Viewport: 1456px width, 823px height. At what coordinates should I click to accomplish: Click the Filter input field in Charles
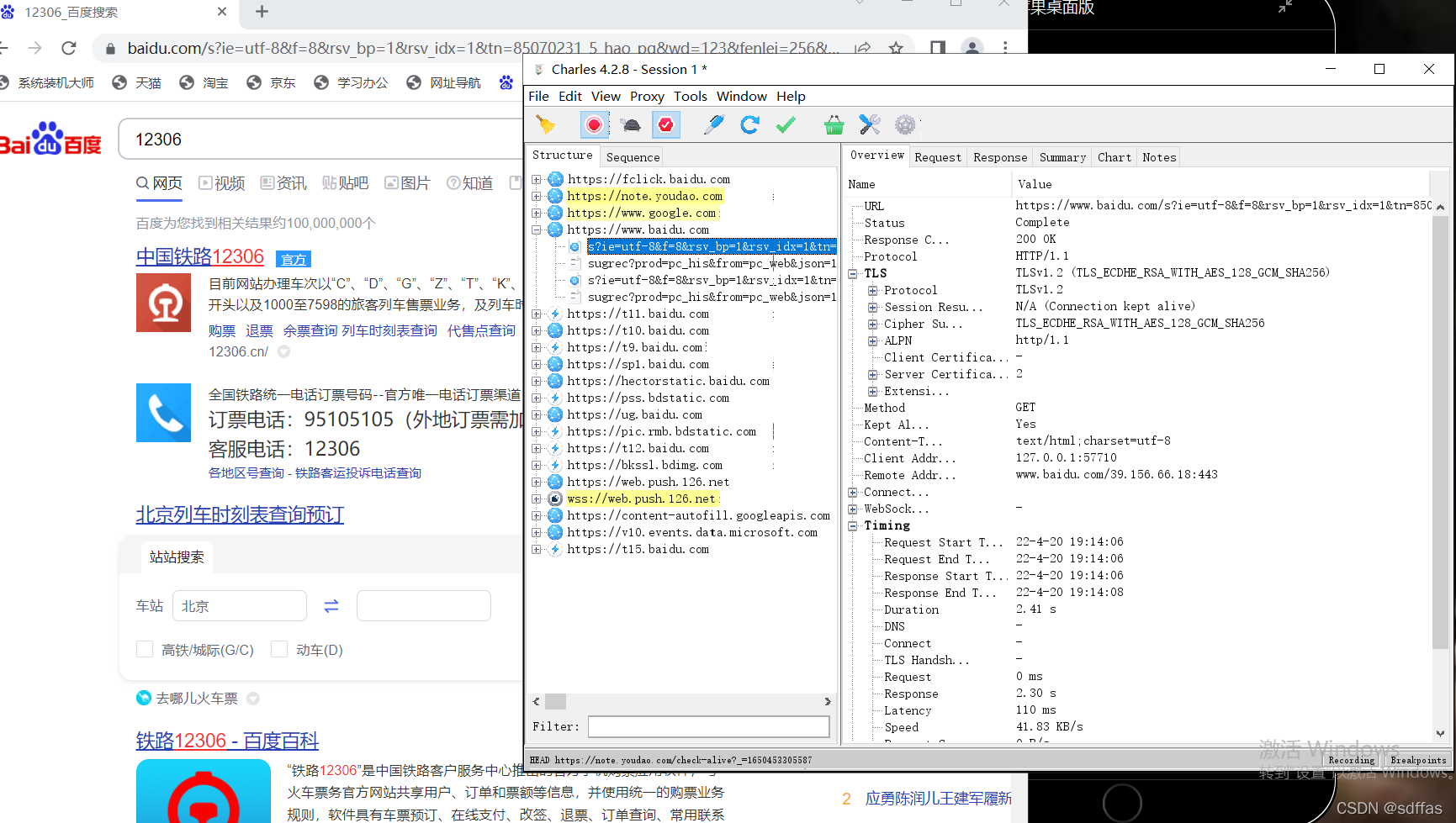708,726
